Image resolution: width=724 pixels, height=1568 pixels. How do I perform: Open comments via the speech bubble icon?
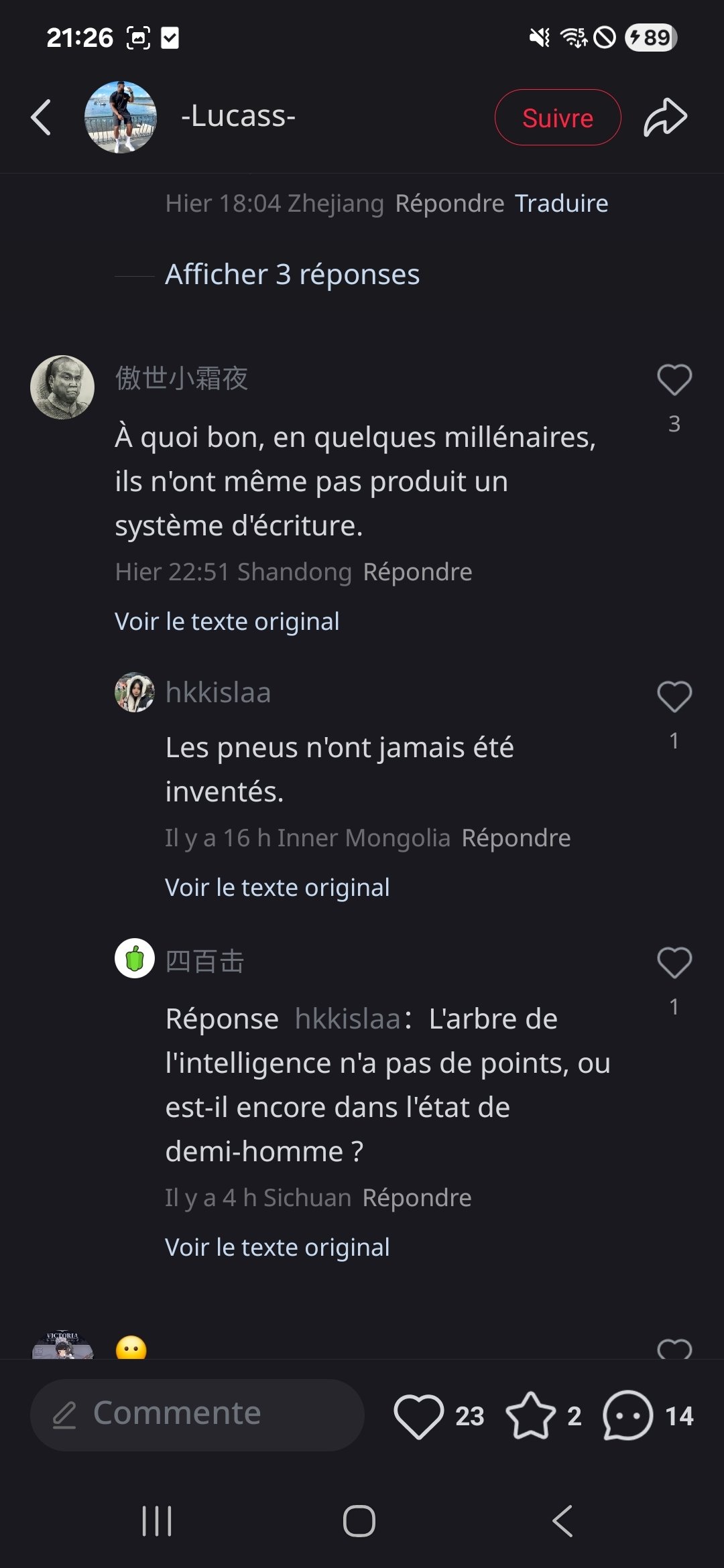tap(627, 1415)
